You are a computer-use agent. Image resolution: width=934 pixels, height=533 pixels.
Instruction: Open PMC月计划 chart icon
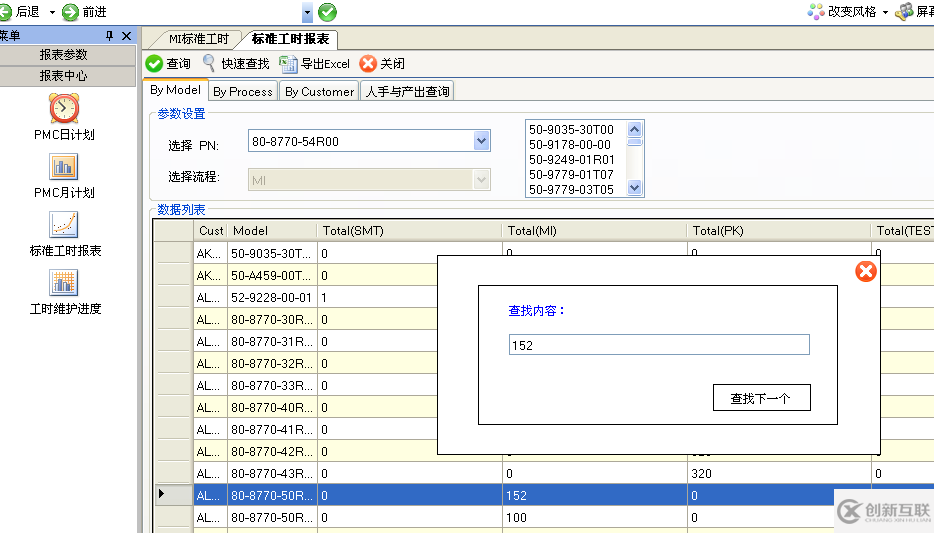(x=64, y=167)
